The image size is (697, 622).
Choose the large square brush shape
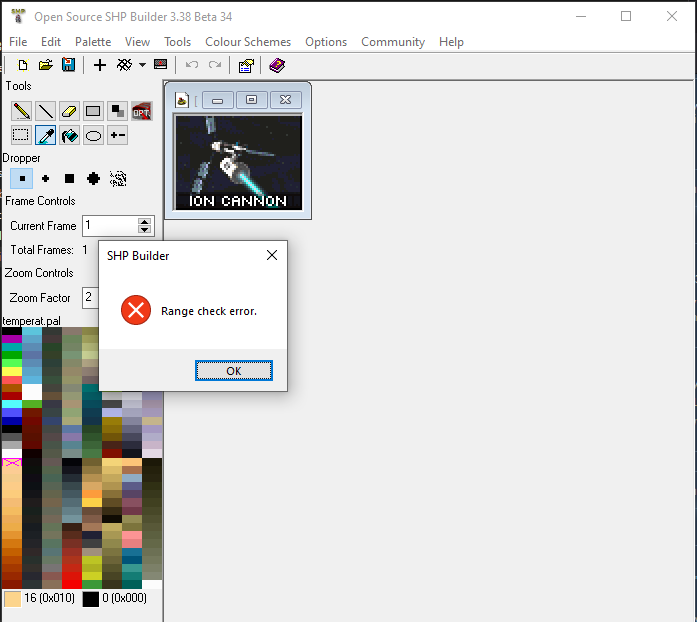[69, 179]
